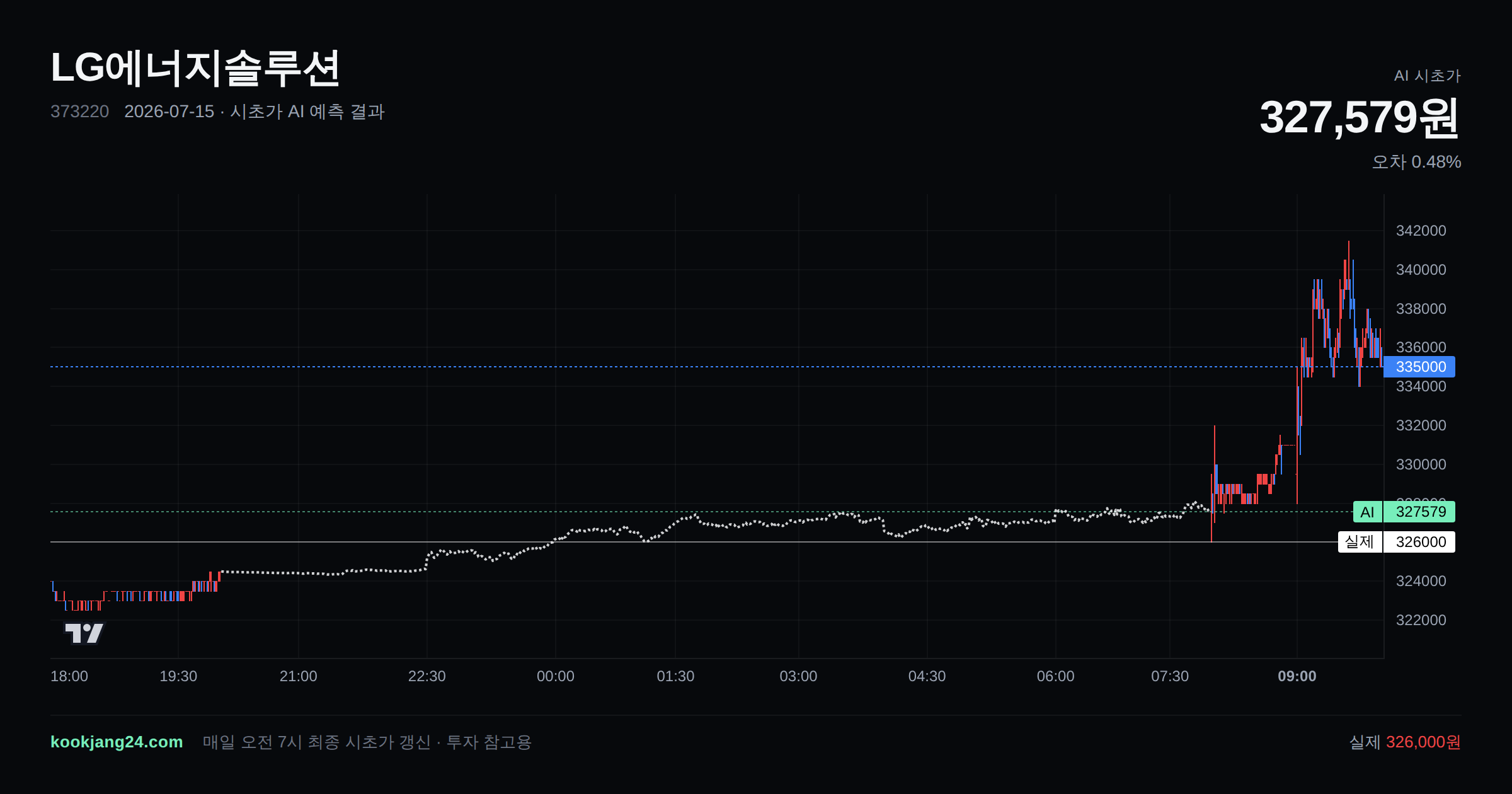
Task: Click the 327,579원 AI opening price
Action: [x=1360, y=118]
